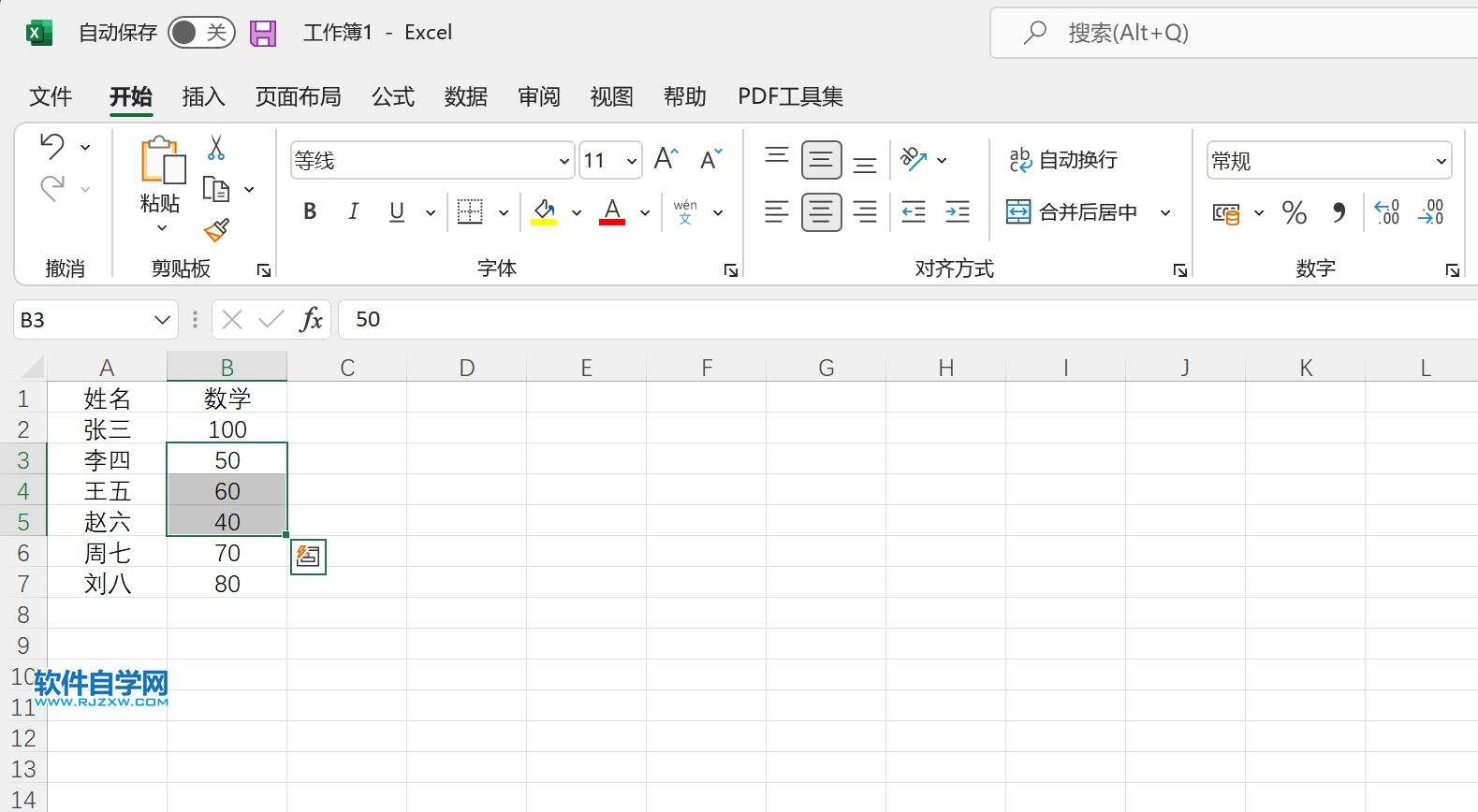
Task: Click the 粘贴 paste clipboard icon
Action: pyautogui.click(x=161, y=160)
